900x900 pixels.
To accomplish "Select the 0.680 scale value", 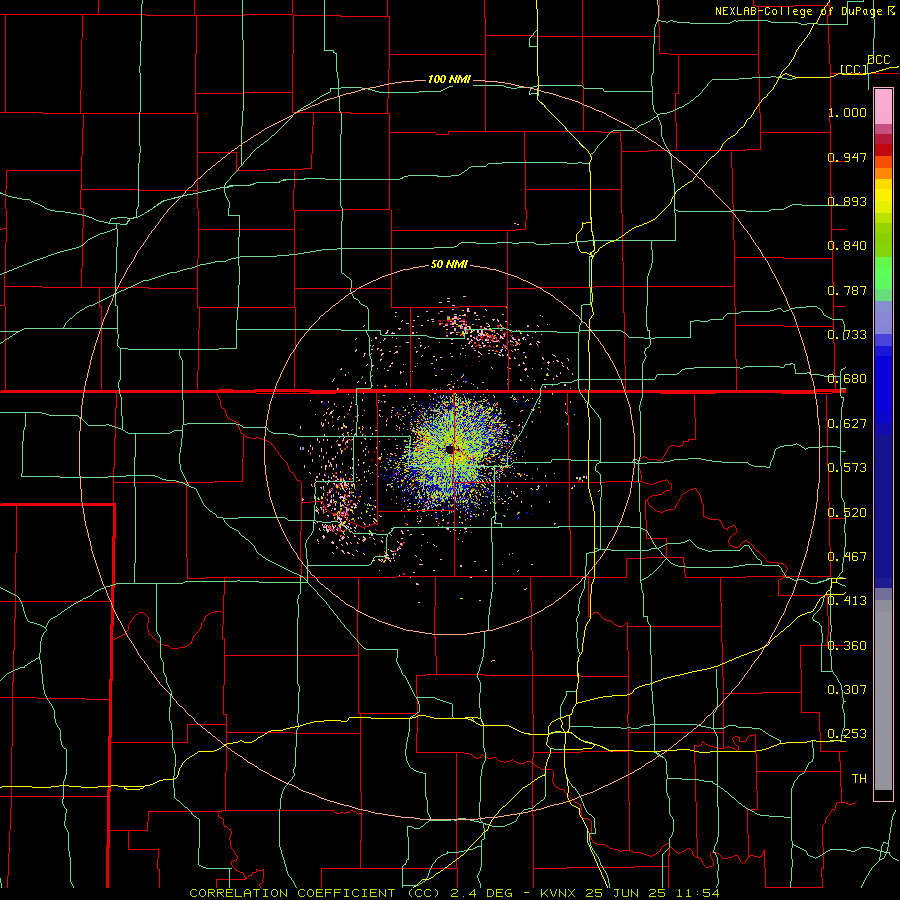I will [847, 379].
